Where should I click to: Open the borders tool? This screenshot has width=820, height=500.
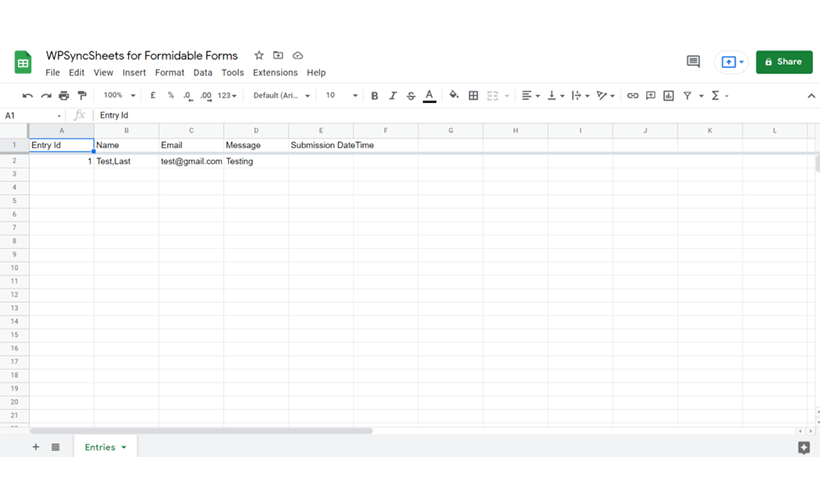[x=473, y=96]
